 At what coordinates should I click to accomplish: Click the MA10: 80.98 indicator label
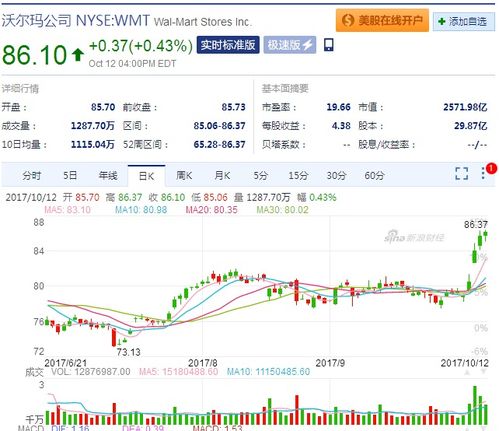(141, 210)
